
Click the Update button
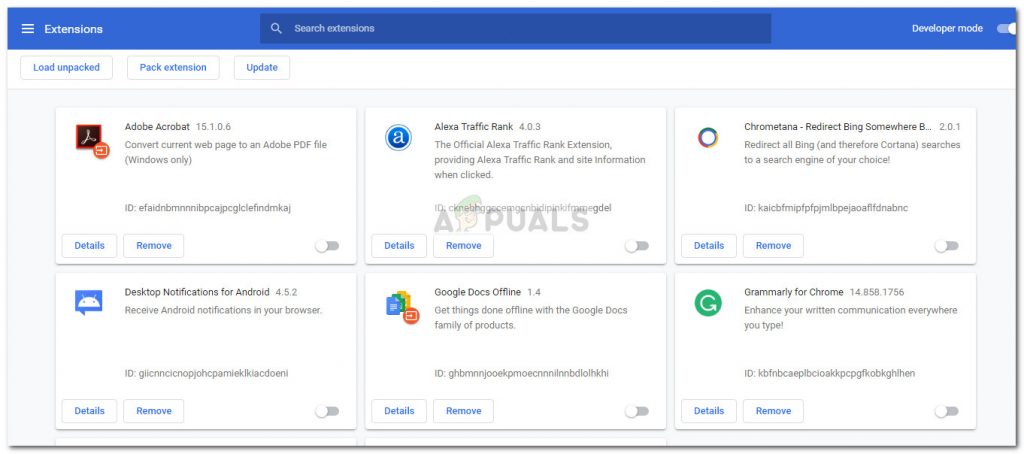[x=262, y=67]
